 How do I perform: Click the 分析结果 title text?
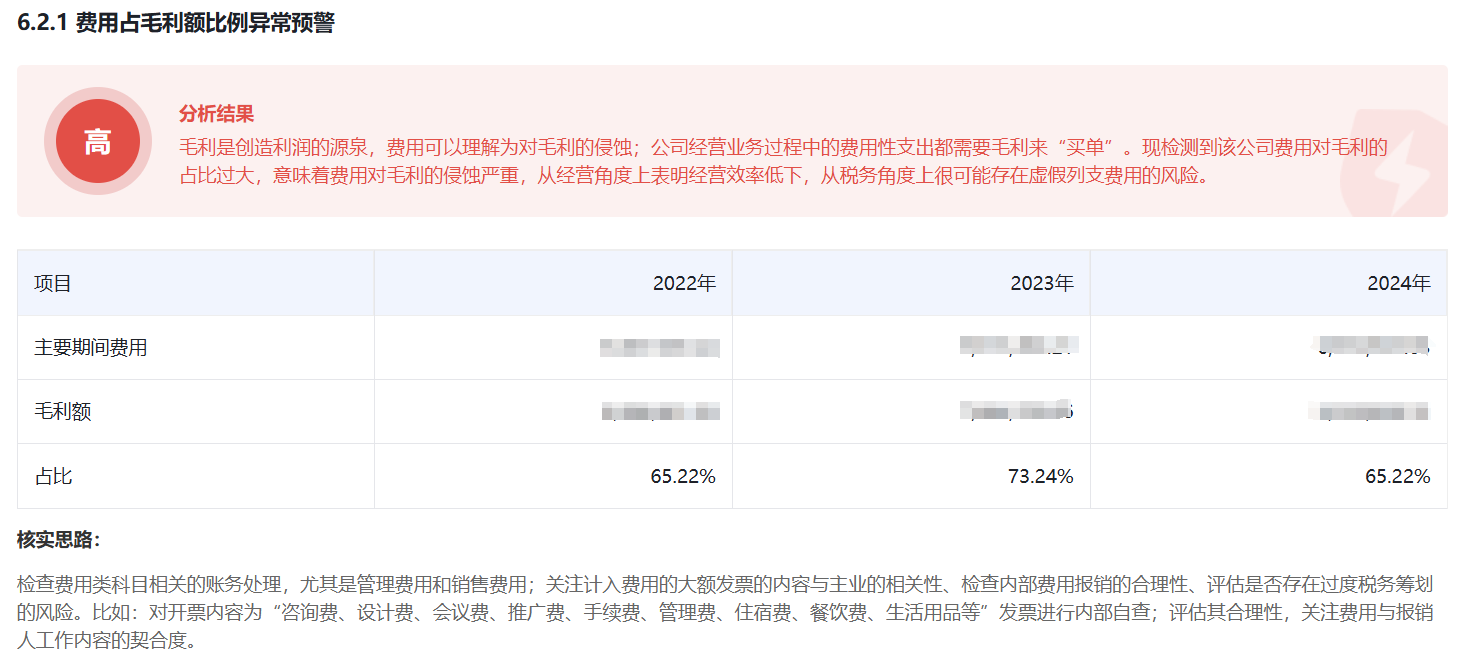tap(216, 114)
